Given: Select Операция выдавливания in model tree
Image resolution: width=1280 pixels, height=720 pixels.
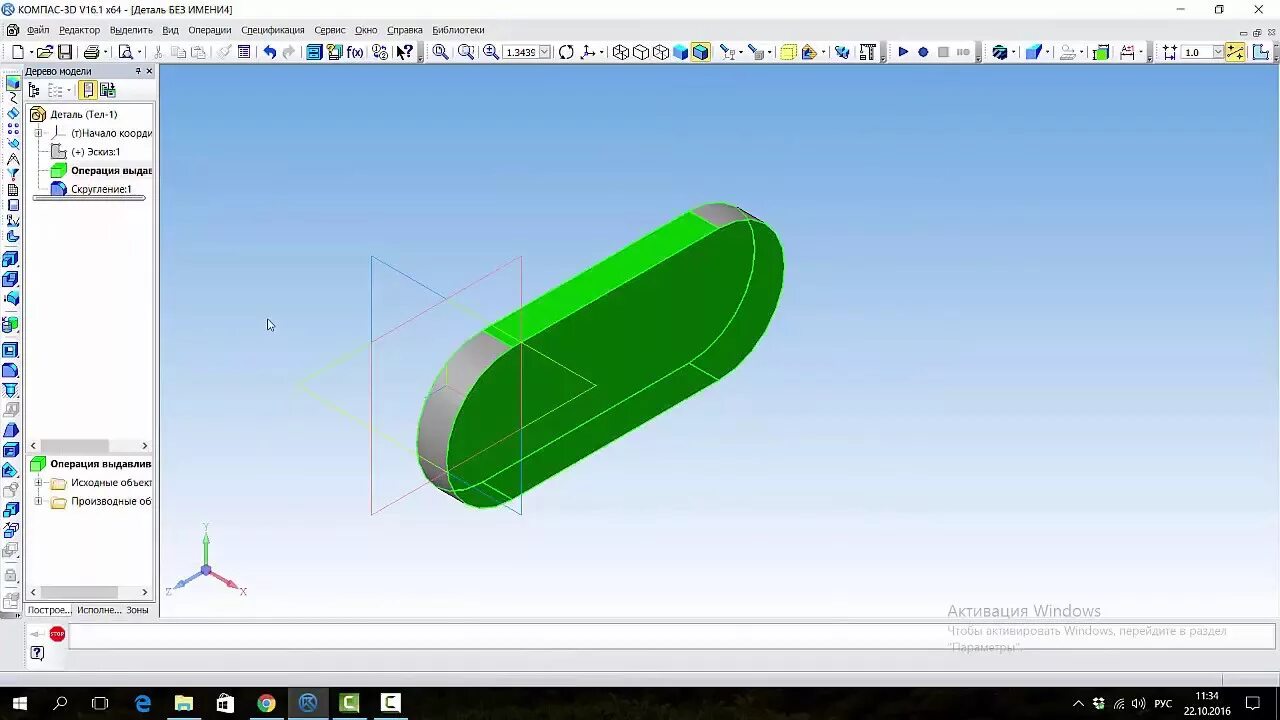Looking at the screenshot, I should (111, 171).
